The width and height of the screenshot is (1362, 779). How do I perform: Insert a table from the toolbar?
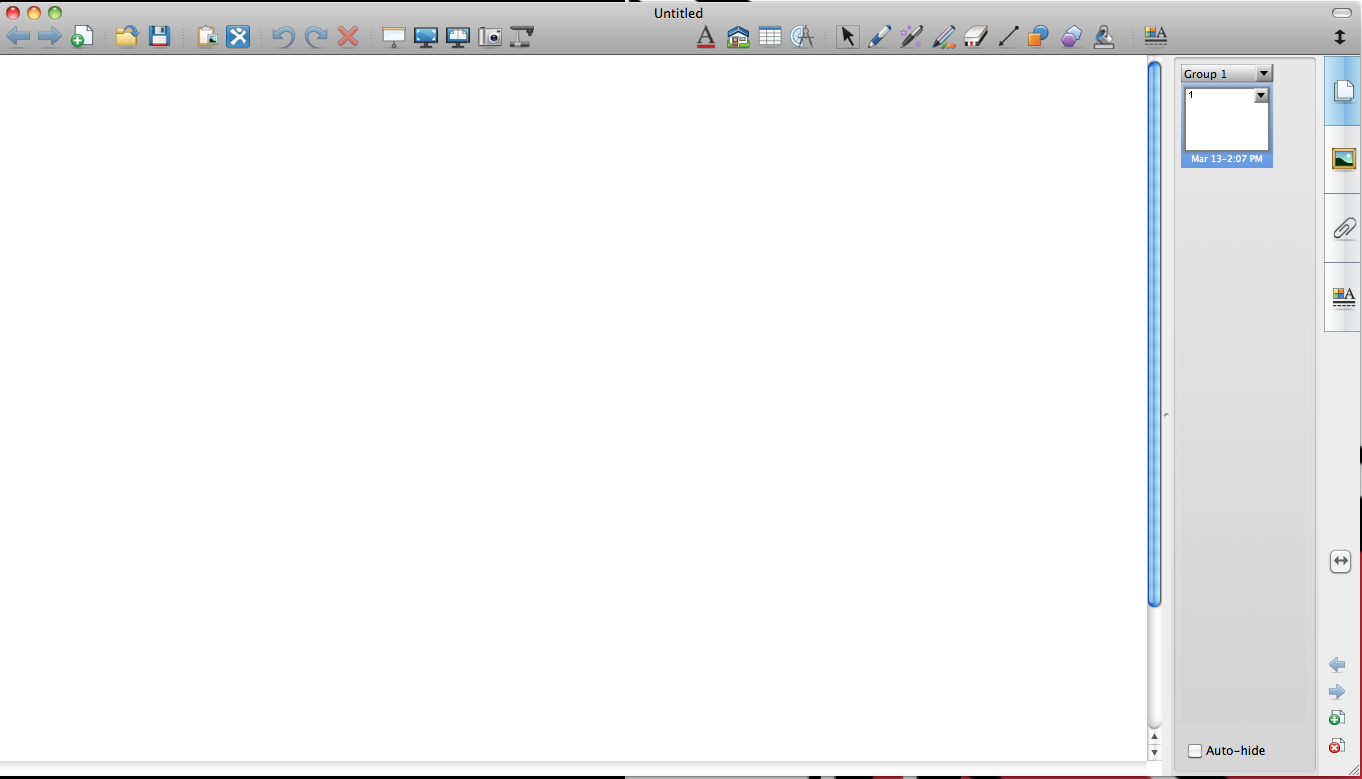(770, 37)
